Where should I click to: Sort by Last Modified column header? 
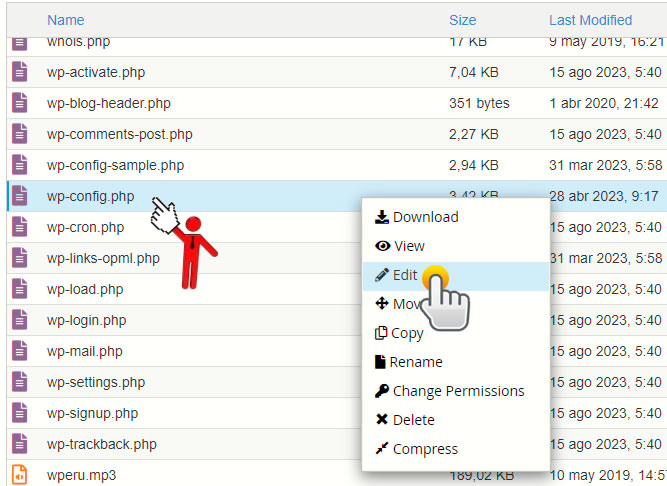click(x=590, y=20)
